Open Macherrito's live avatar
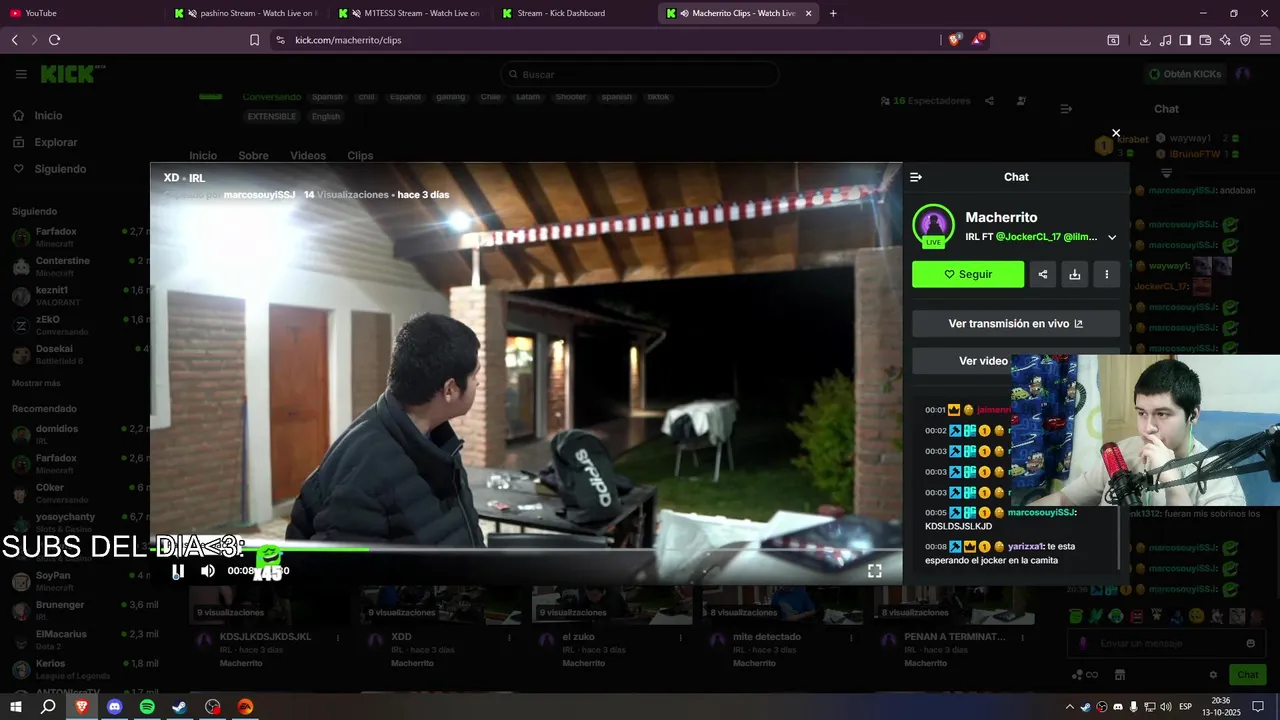The width and height of the screenshot is (1280, 720). coord(933,225)
